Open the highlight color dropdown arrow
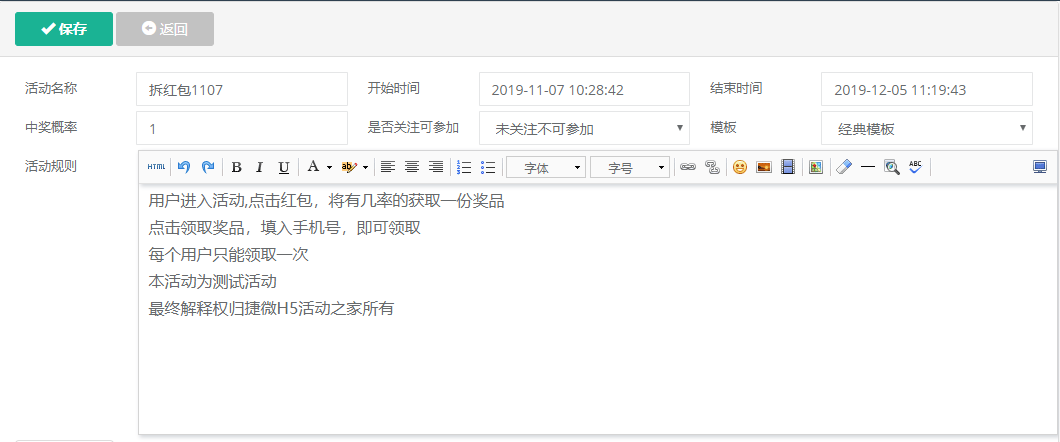This screenshot has height=442, width=1060. click(366, 167)
